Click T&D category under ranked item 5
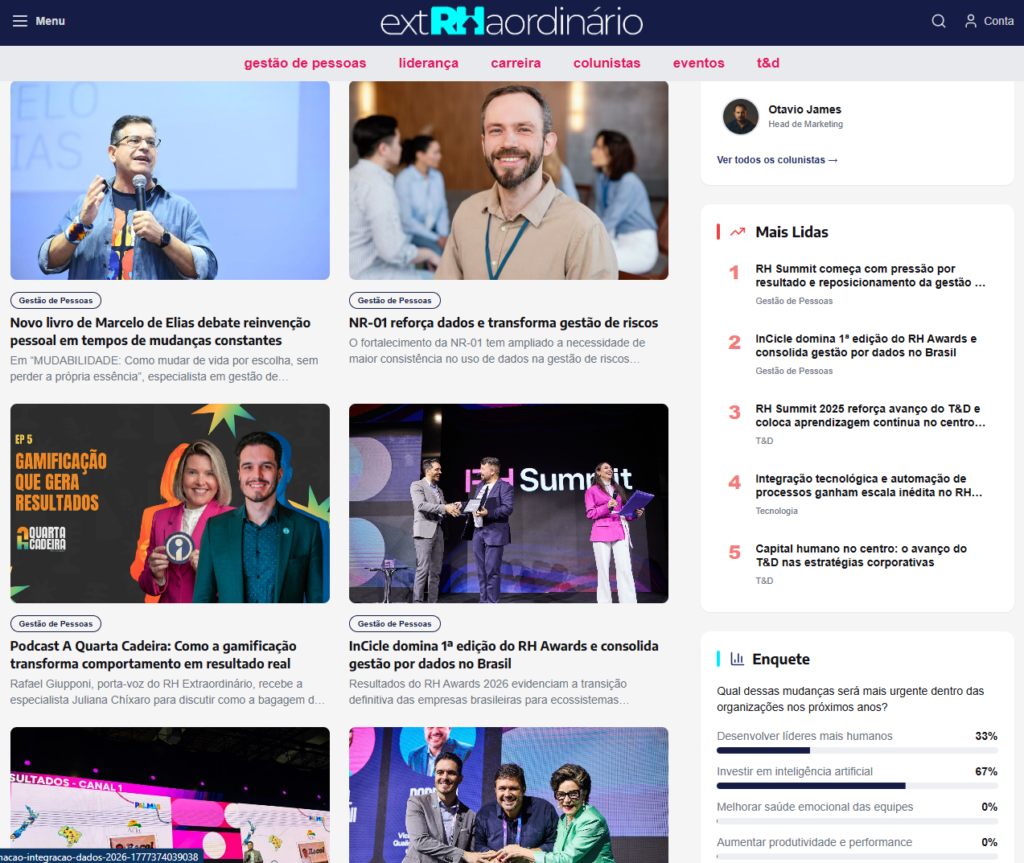The width and height of the screenshot is (1024, 863). 764,581
